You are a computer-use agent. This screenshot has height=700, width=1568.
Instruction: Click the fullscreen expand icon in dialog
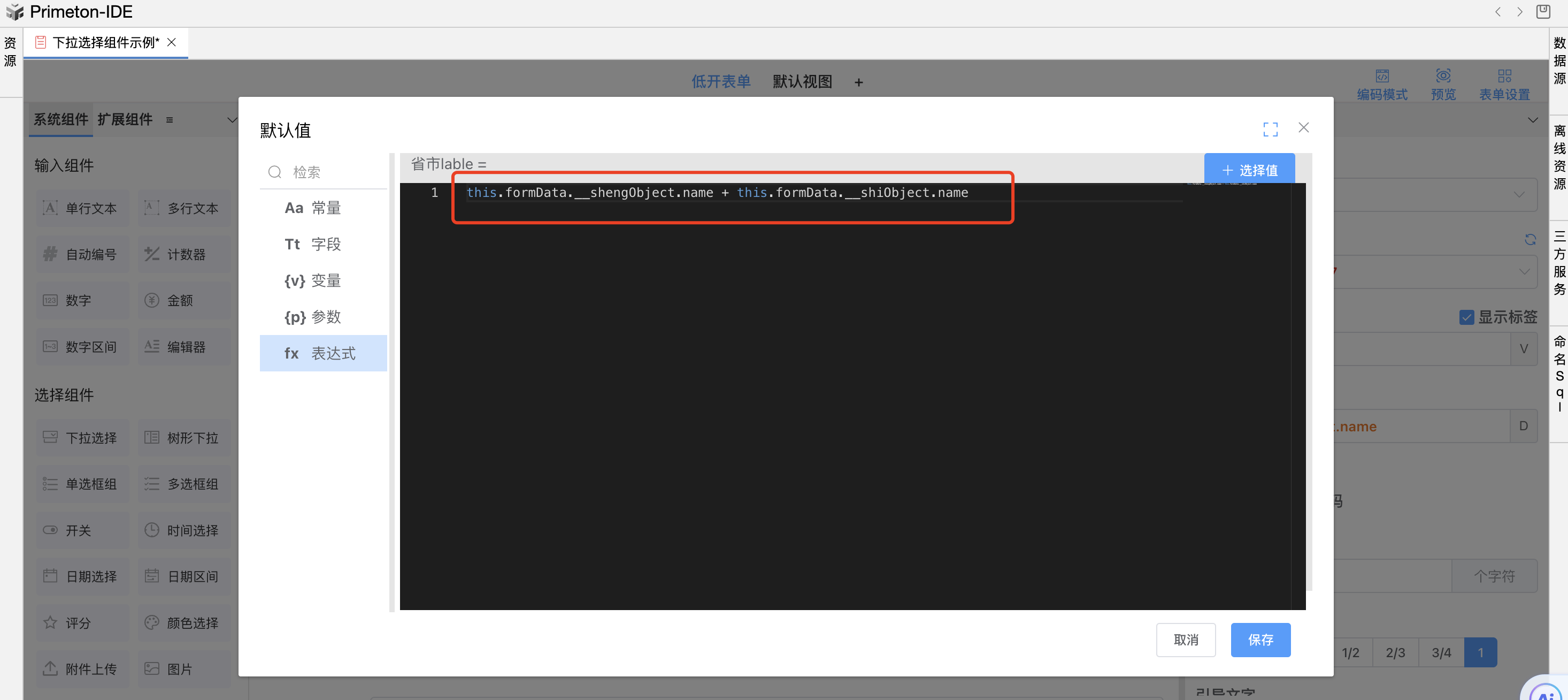[x=1270, y=128]
